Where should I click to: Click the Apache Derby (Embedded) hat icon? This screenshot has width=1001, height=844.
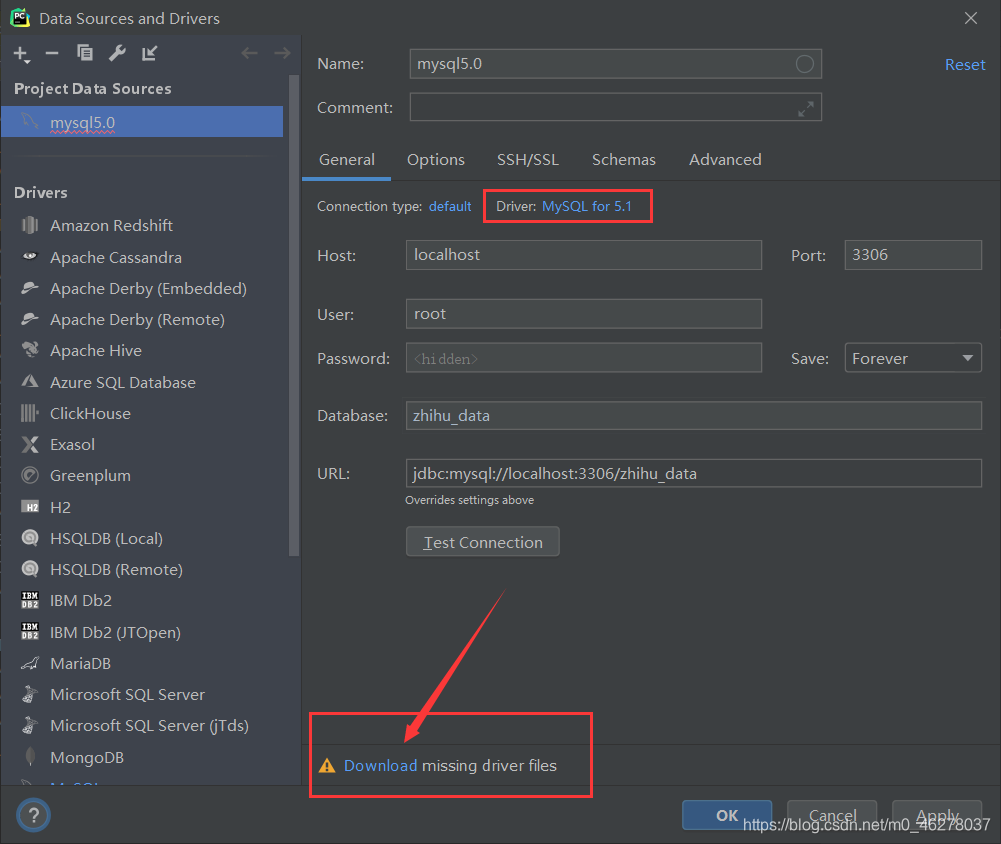(29, 288)
